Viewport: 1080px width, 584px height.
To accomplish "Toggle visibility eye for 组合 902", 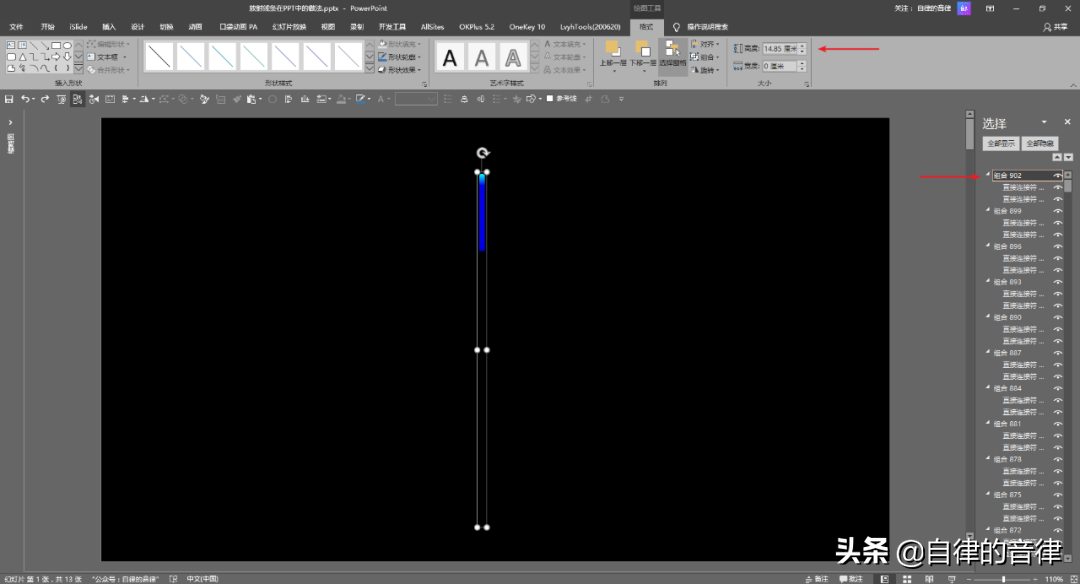I will click(1057, 176).
